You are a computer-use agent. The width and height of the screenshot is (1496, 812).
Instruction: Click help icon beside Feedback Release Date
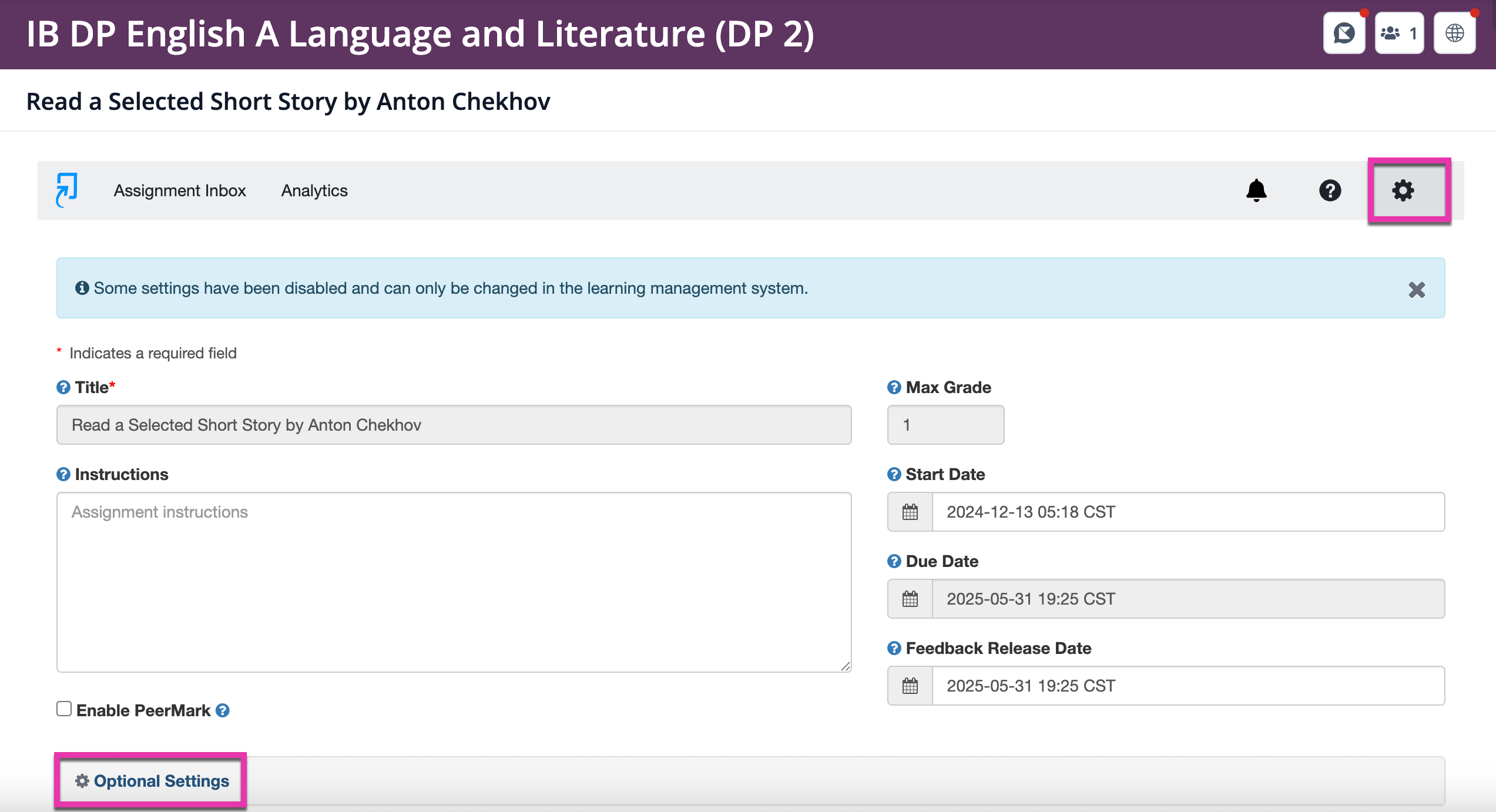tap(894, 649)
